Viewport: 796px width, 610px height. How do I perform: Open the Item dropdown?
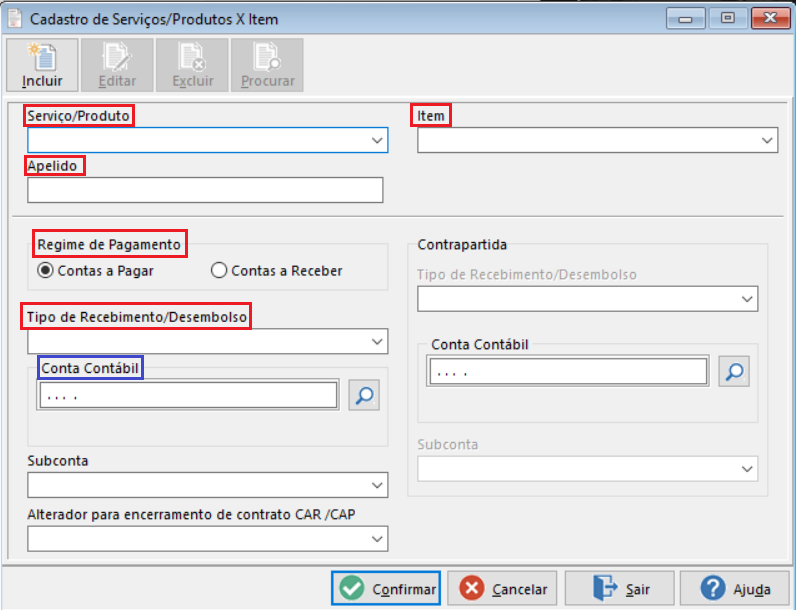coord(598,140)
